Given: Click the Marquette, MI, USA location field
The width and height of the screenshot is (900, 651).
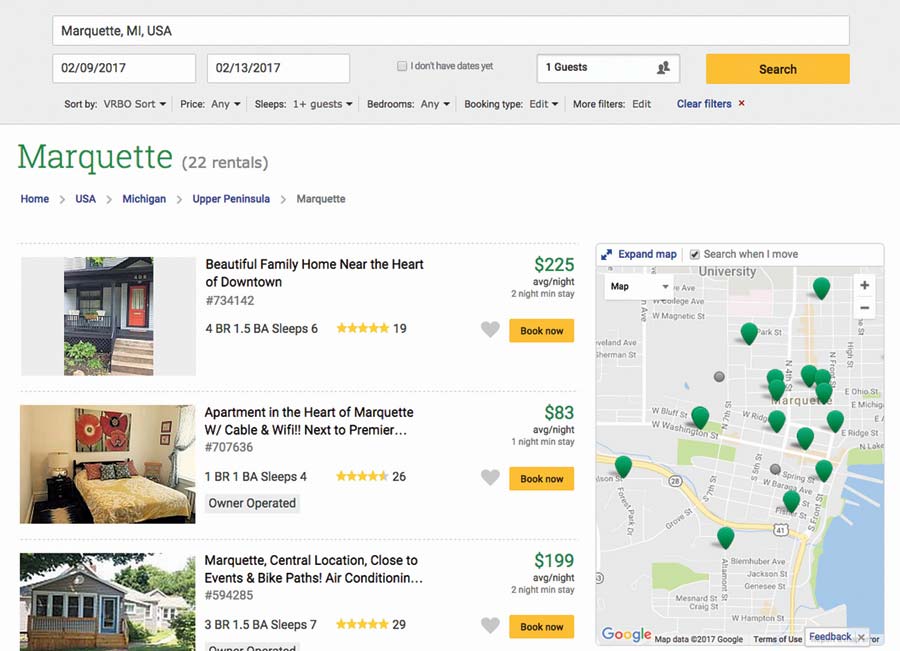Looking at the screenshot, I should [x=450, y=31].
